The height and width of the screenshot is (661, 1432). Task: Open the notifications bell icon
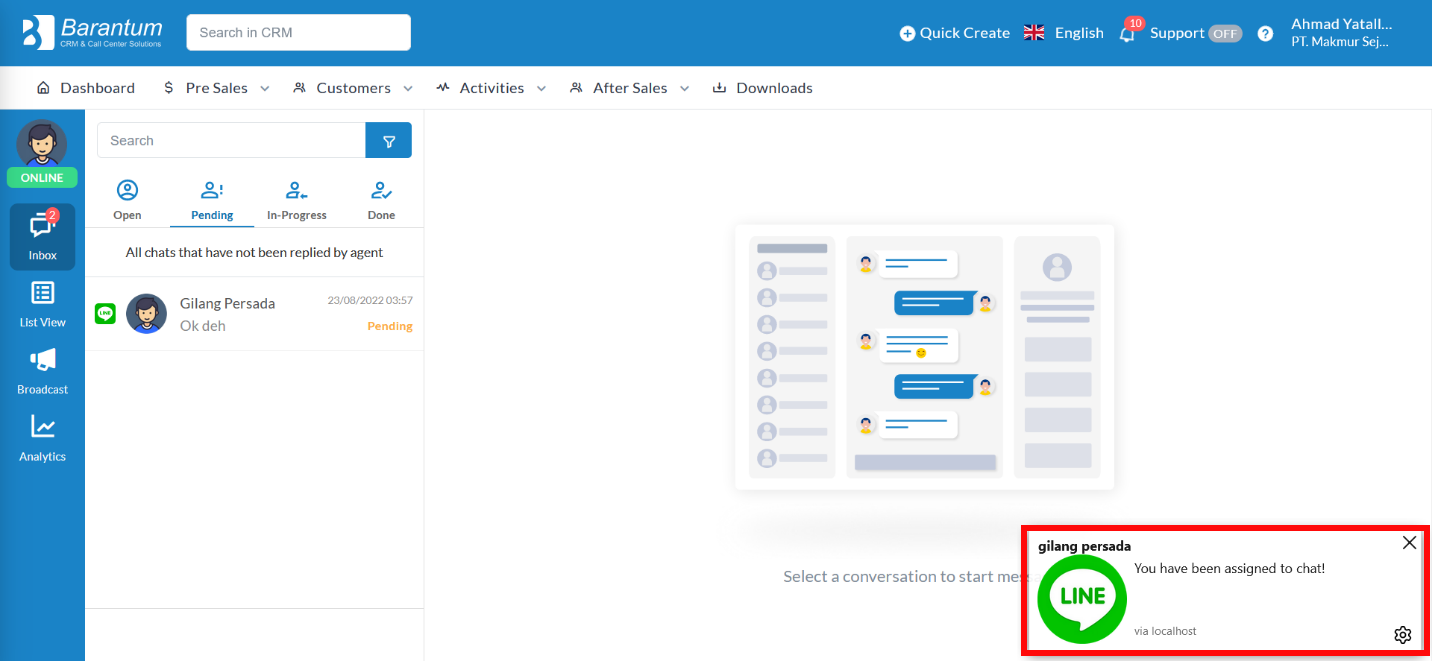tap(1127, 33)
